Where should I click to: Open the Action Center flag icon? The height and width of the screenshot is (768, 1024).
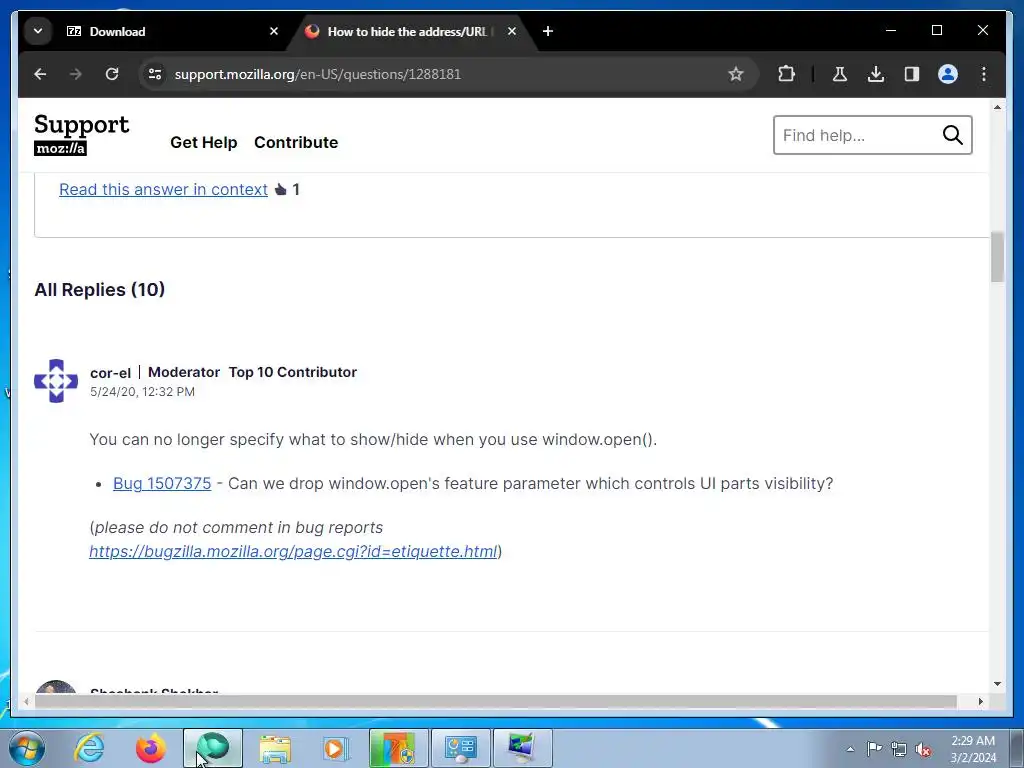[874, 749]
